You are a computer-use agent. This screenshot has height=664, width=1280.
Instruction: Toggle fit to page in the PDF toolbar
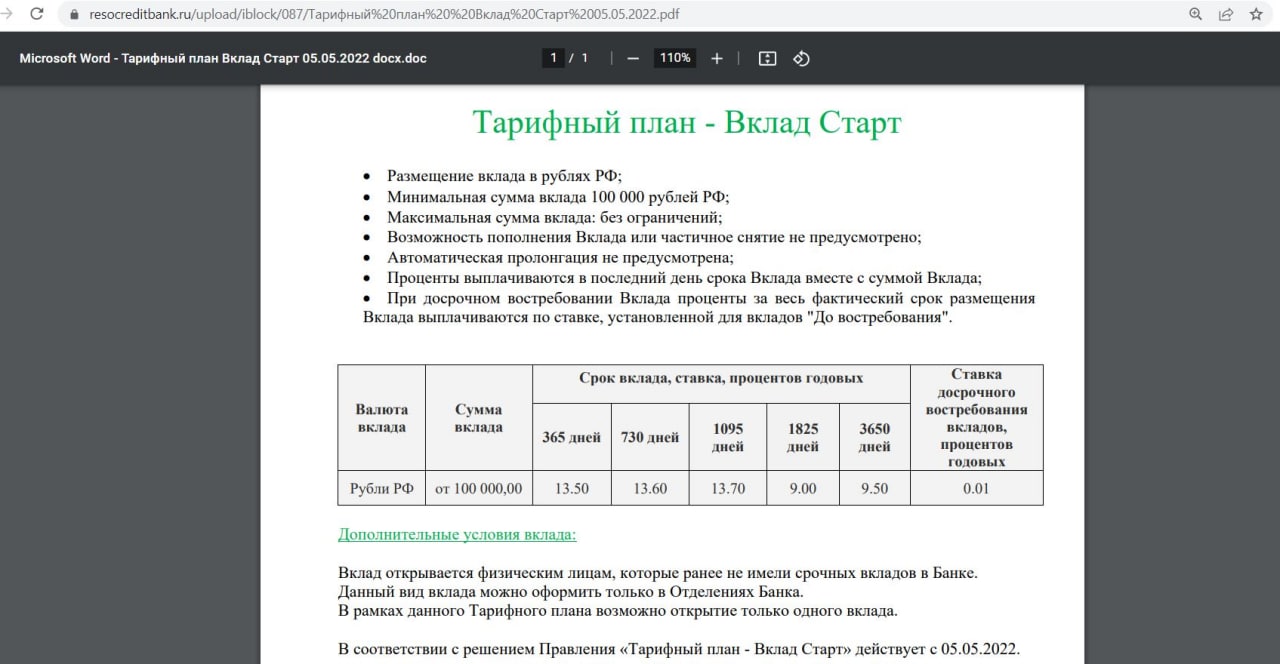[767, 59]
